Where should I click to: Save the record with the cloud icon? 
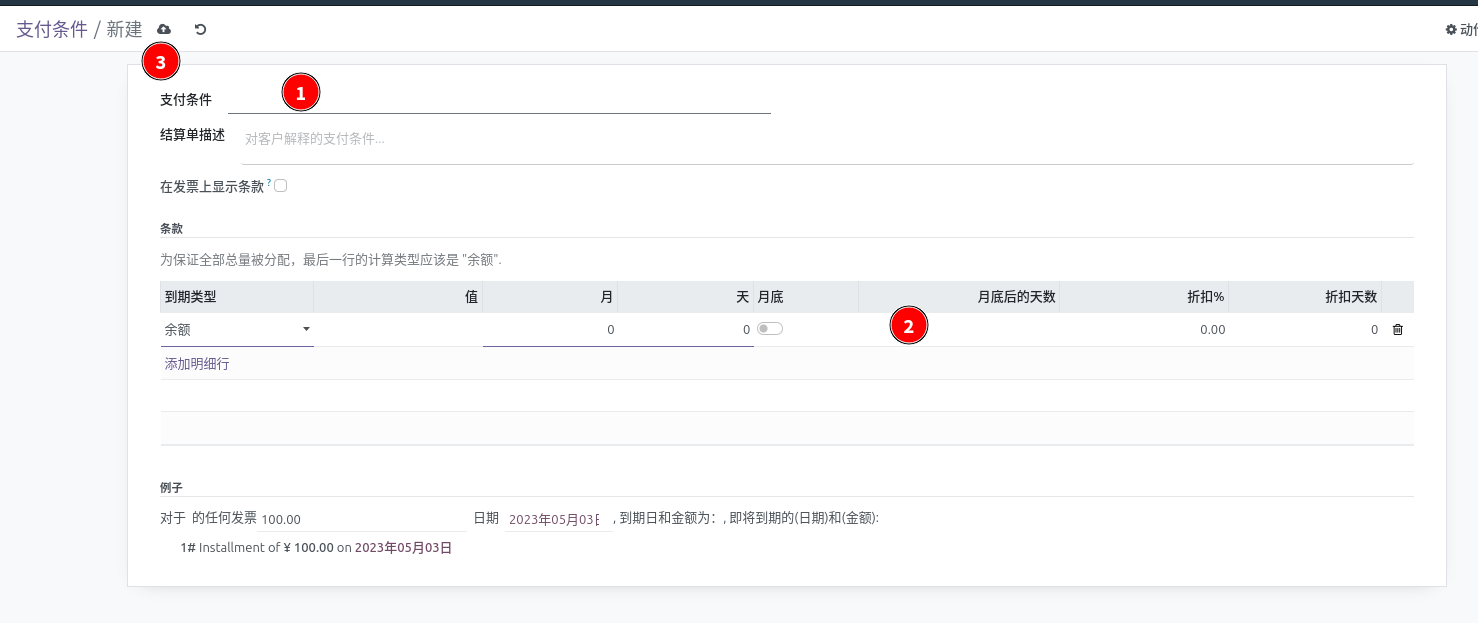click(x=164, y=30)
